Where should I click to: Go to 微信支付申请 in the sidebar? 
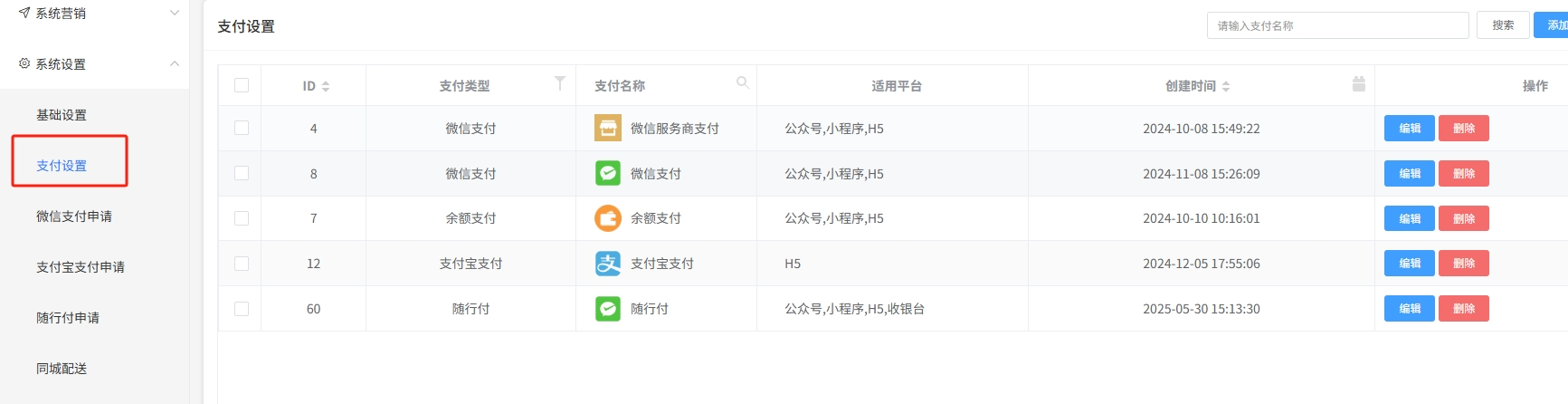(x=74, y=216)
